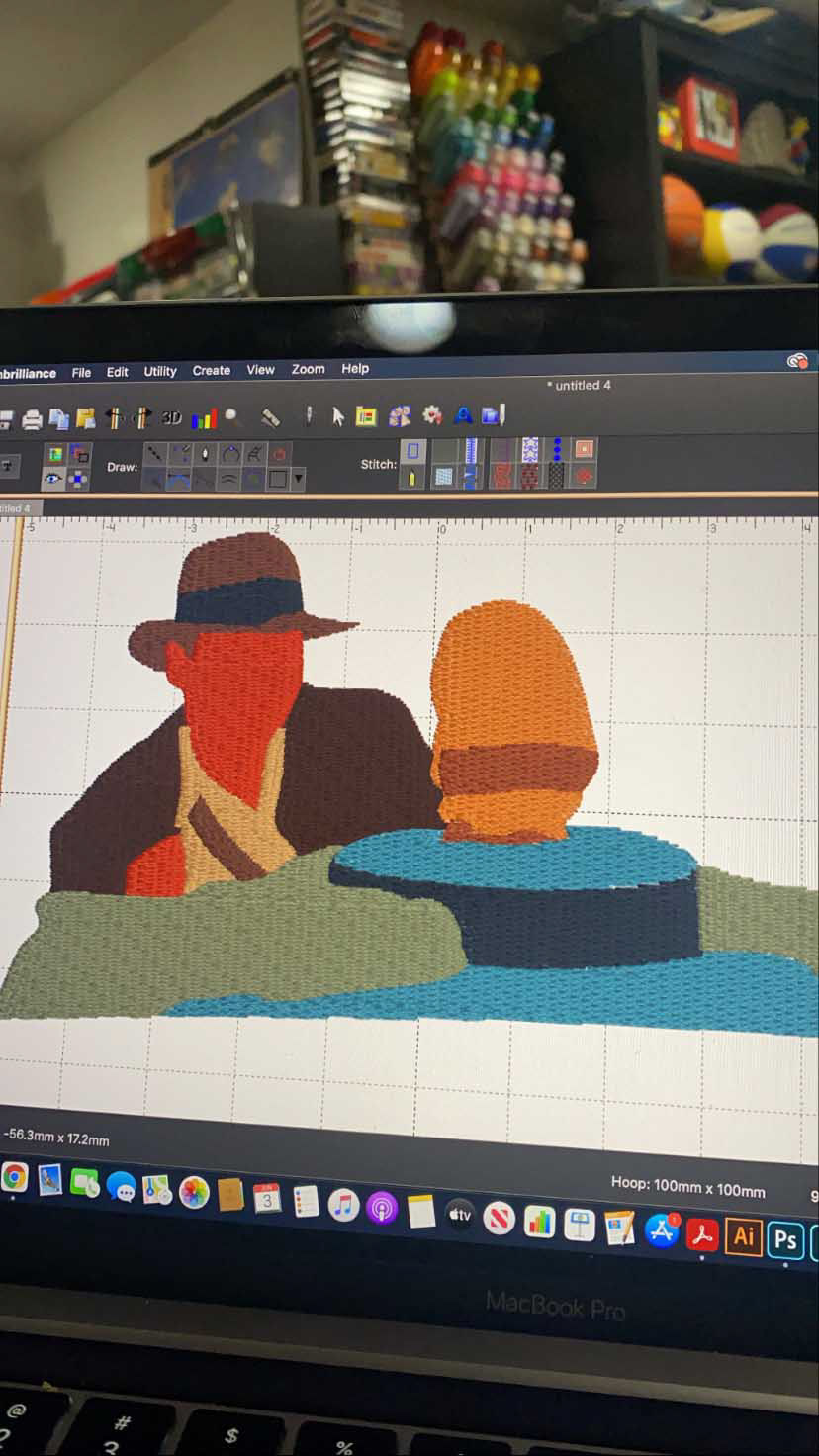Toggle the 3D view button
Viewport: 819px width, 1456px height.
(x=172, y=417)
